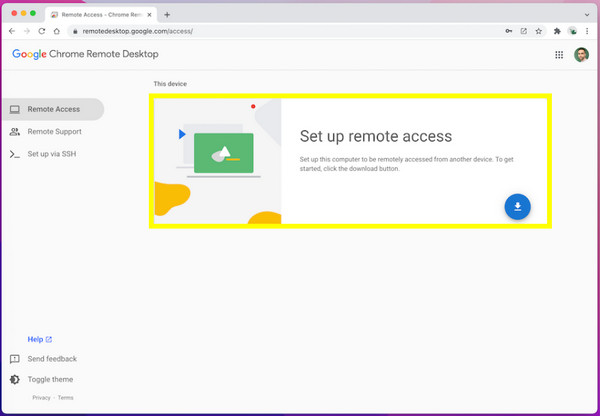Click the blue download button
Screen dimensions: 600x416
[517, 207]
